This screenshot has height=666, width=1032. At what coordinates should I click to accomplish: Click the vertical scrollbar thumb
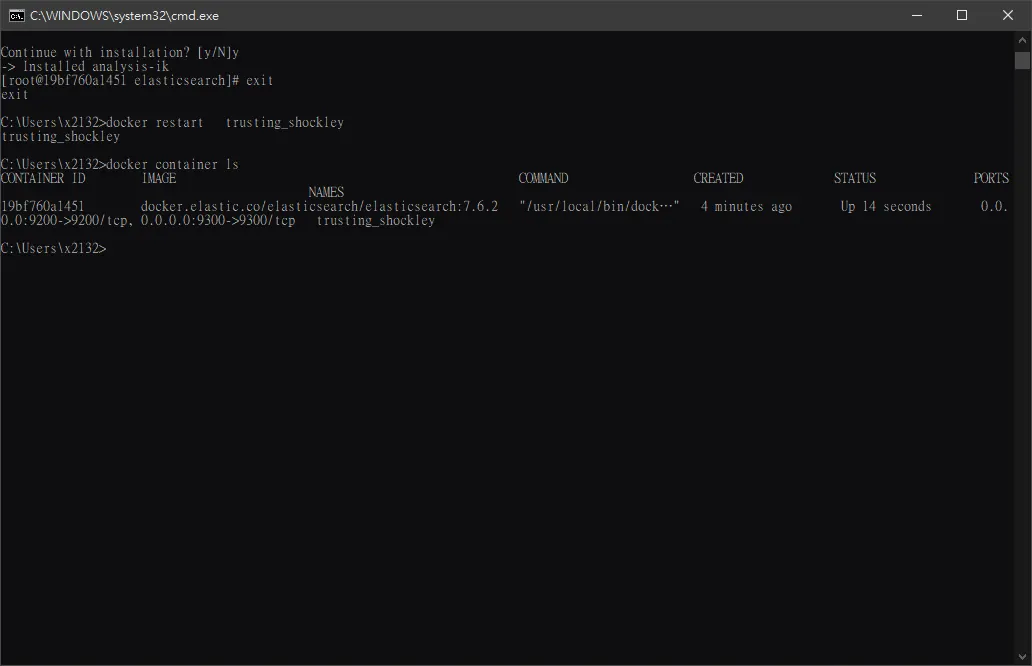(x=1022, y=61)
